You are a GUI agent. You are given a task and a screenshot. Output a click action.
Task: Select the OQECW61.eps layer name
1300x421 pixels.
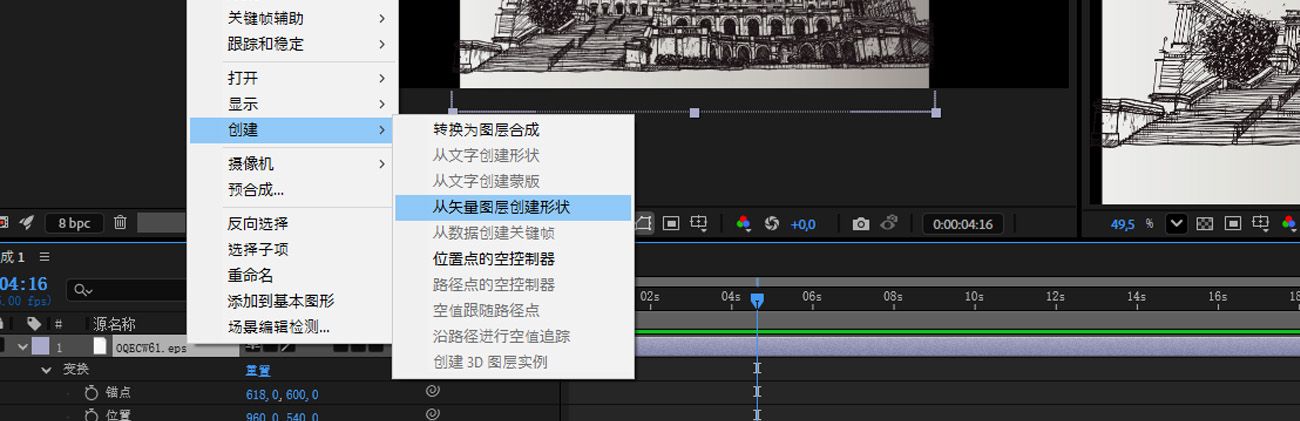tap(150, 348)
